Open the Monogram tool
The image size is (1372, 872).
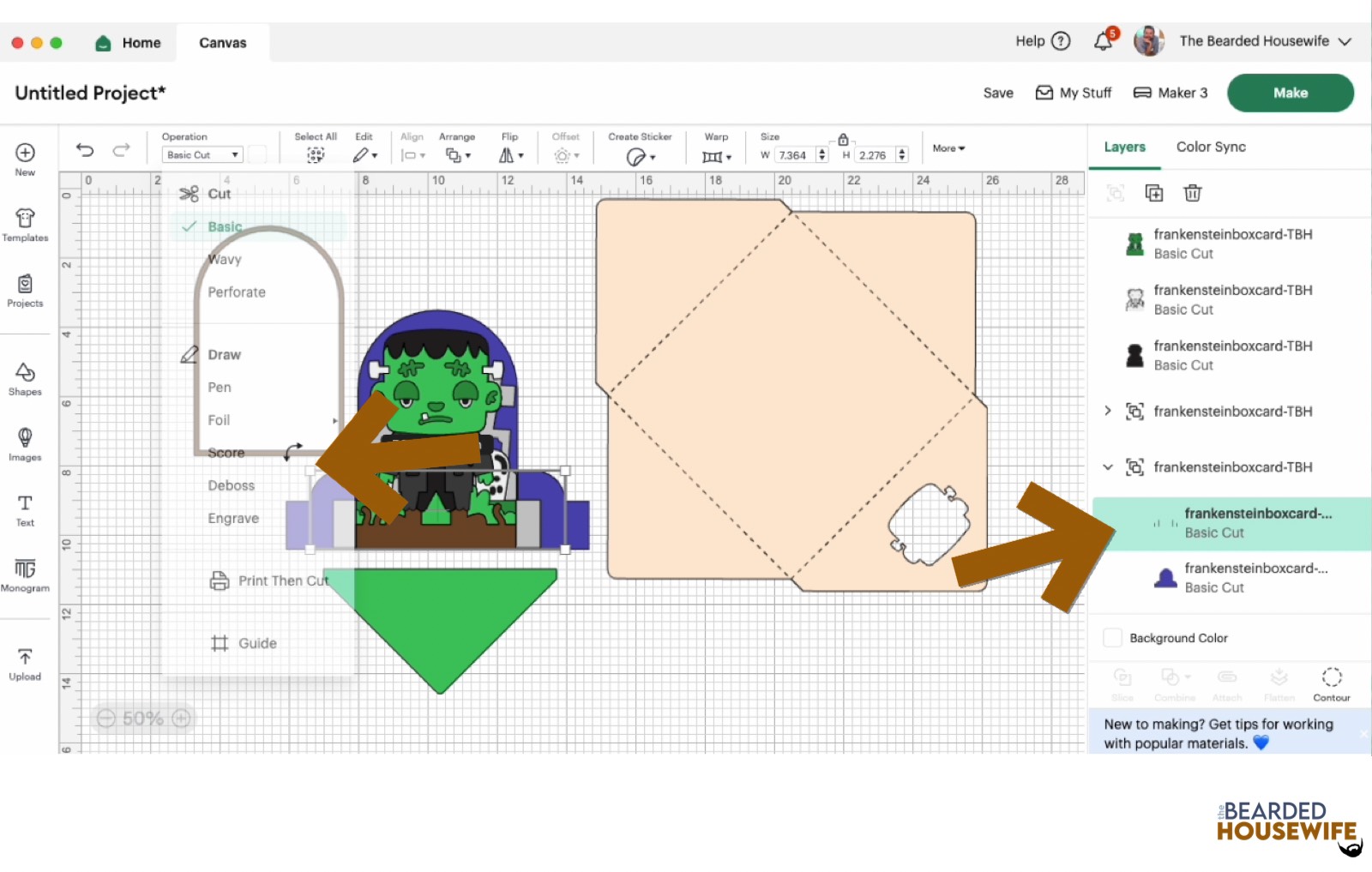(25, 574)
